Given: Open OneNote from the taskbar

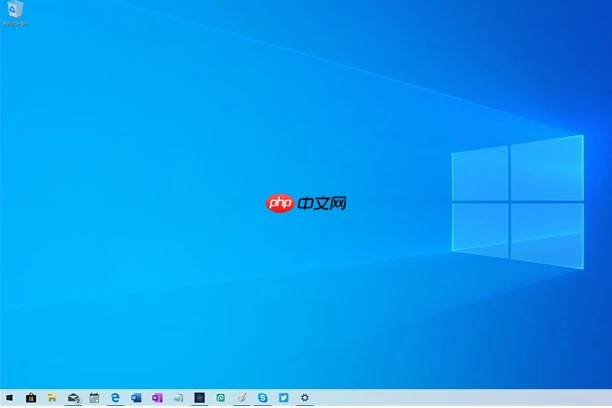Looking at the screenshot, I should coord(157,398).
